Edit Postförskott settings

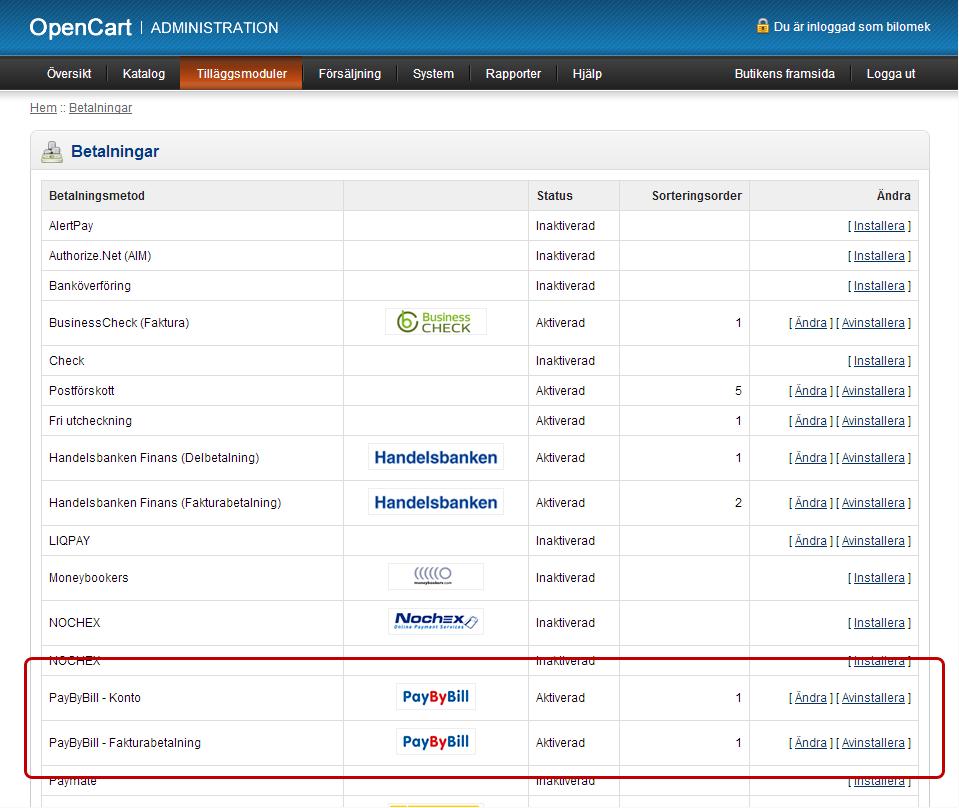(810, 390)
